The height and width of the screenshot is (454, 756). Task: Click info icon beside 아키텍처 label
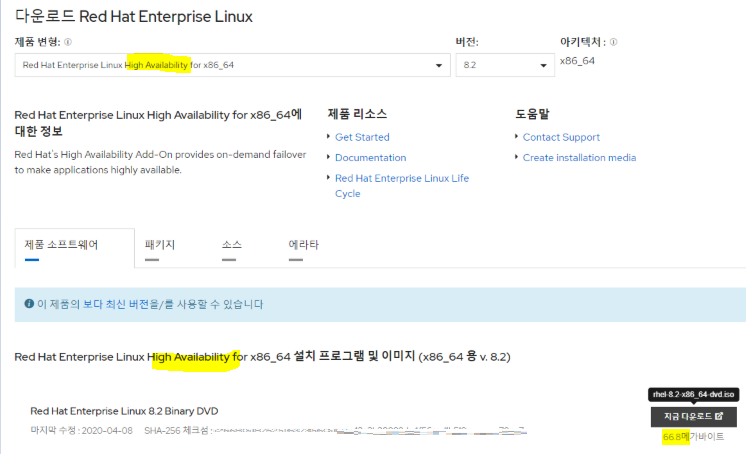613,42
